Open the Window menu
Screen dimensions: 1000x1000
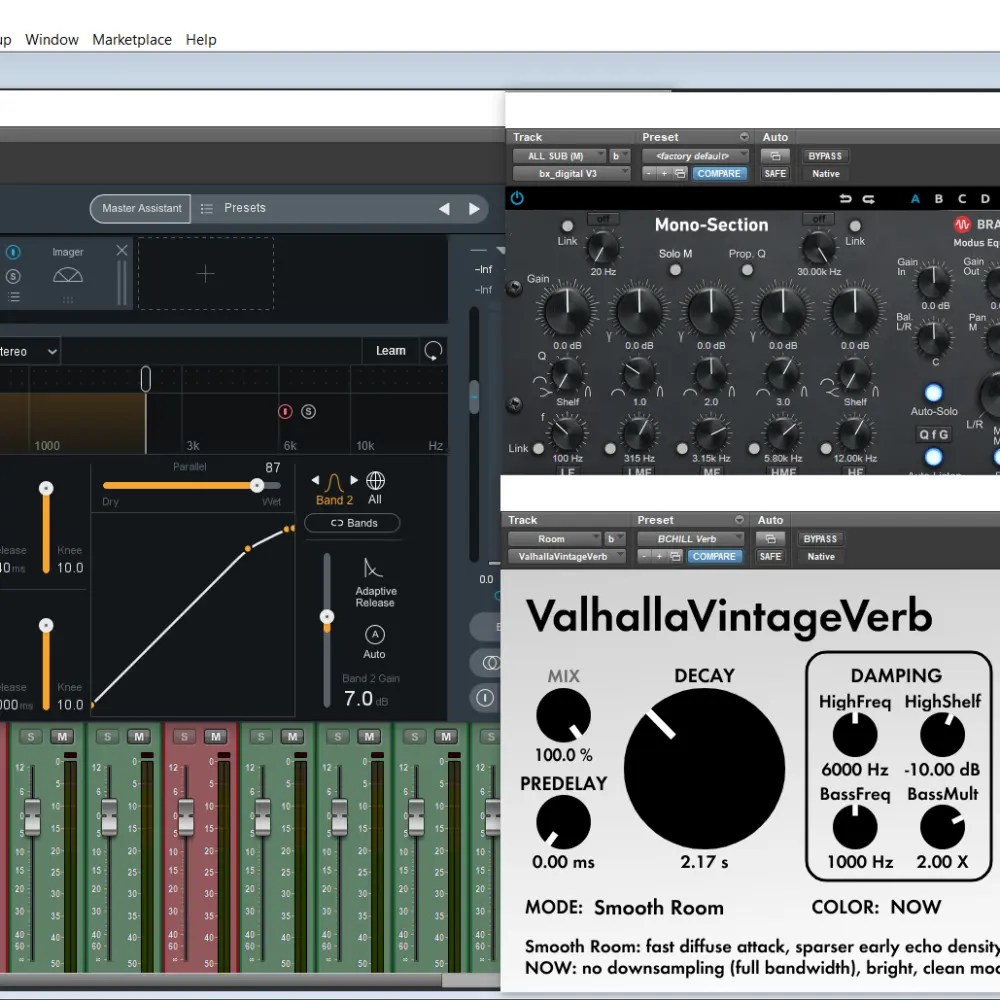pos(52,40)
